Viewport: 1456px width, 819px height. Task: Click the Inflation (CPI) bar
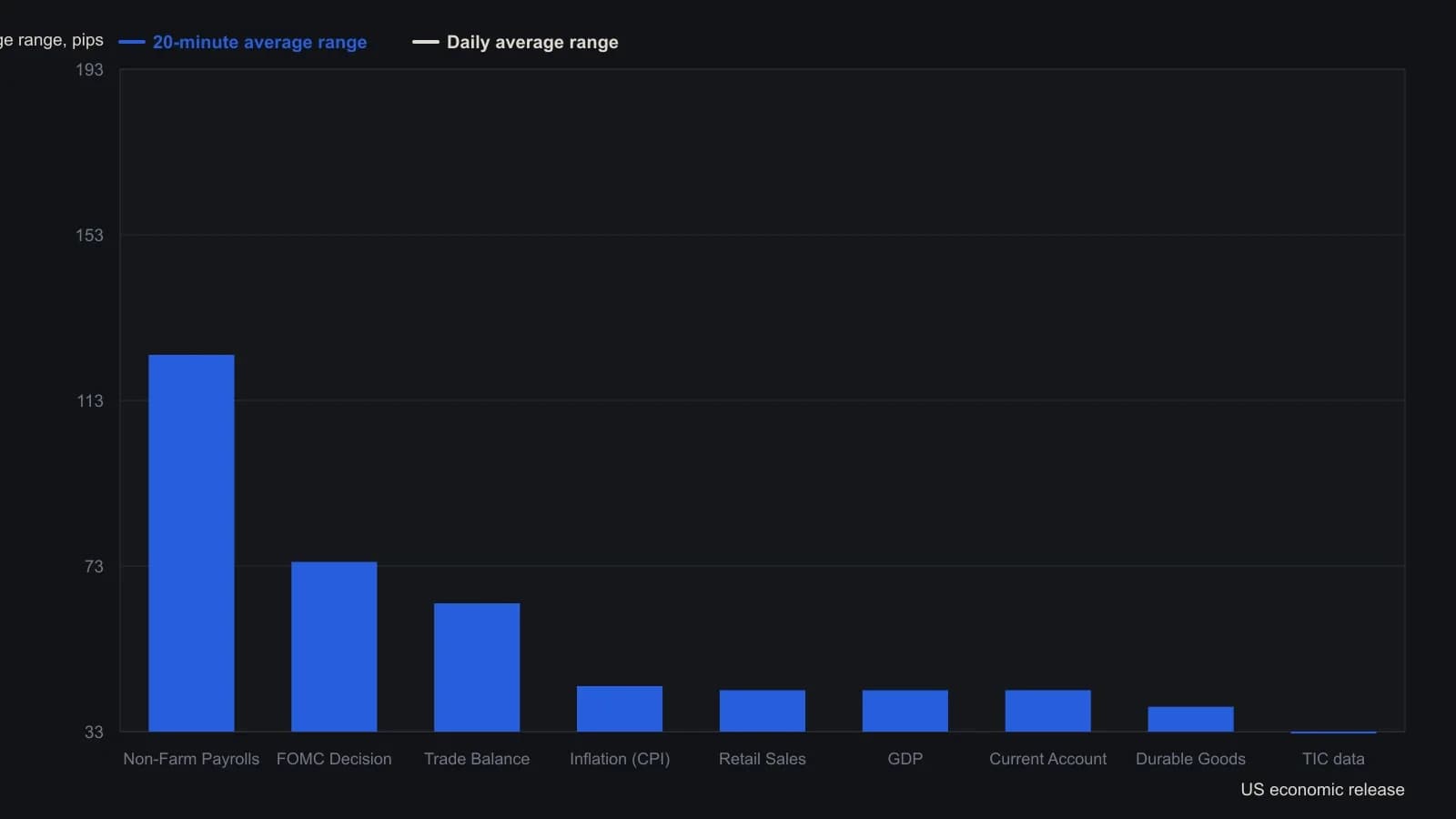click(620, 709)
